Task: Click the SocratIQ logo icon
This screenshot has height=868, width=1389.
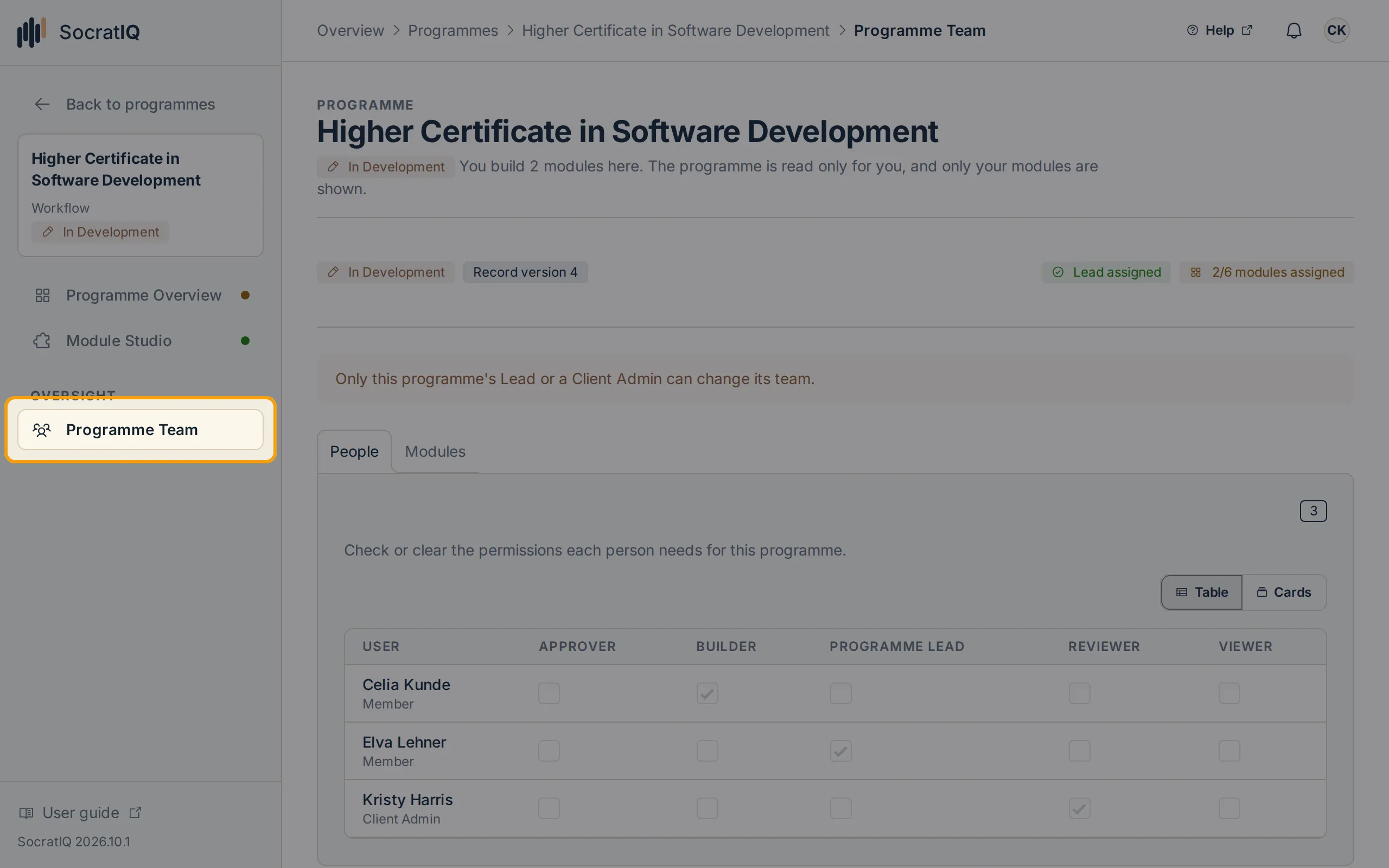Action: pyautogui.click(x=31, y=32)
